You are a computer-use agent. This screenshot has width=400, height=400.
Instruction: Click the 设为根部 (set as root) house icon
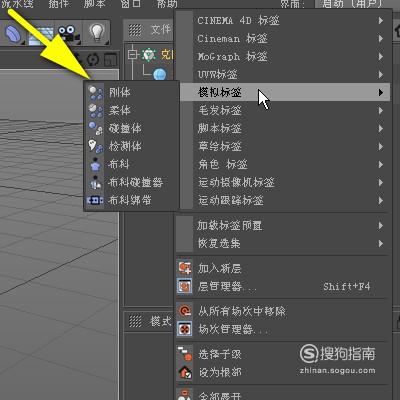point(185,372)
